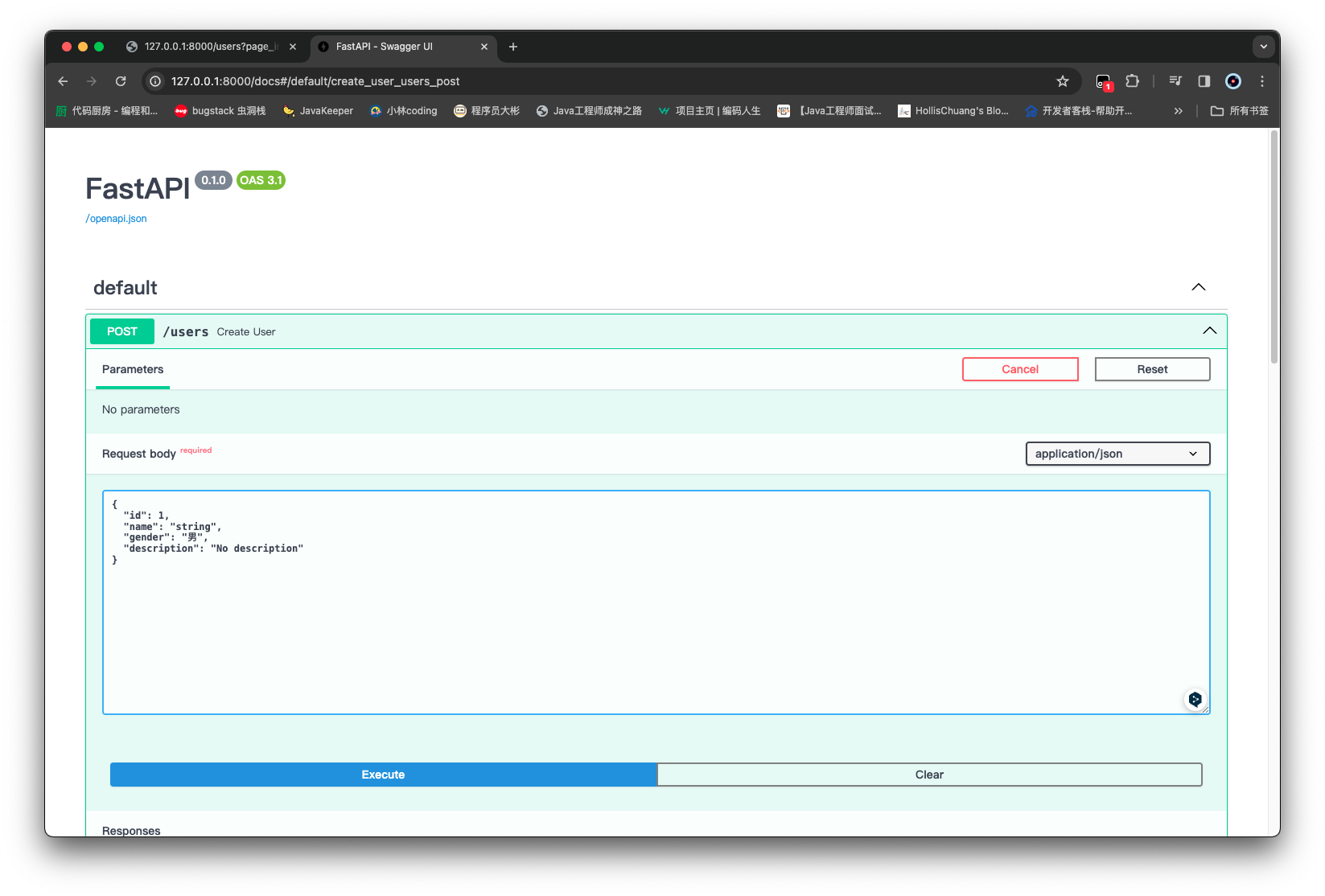Open the Chrome profile avatar
The width and height of the screenshot is (1325, 896).
tap(1233, 81)
